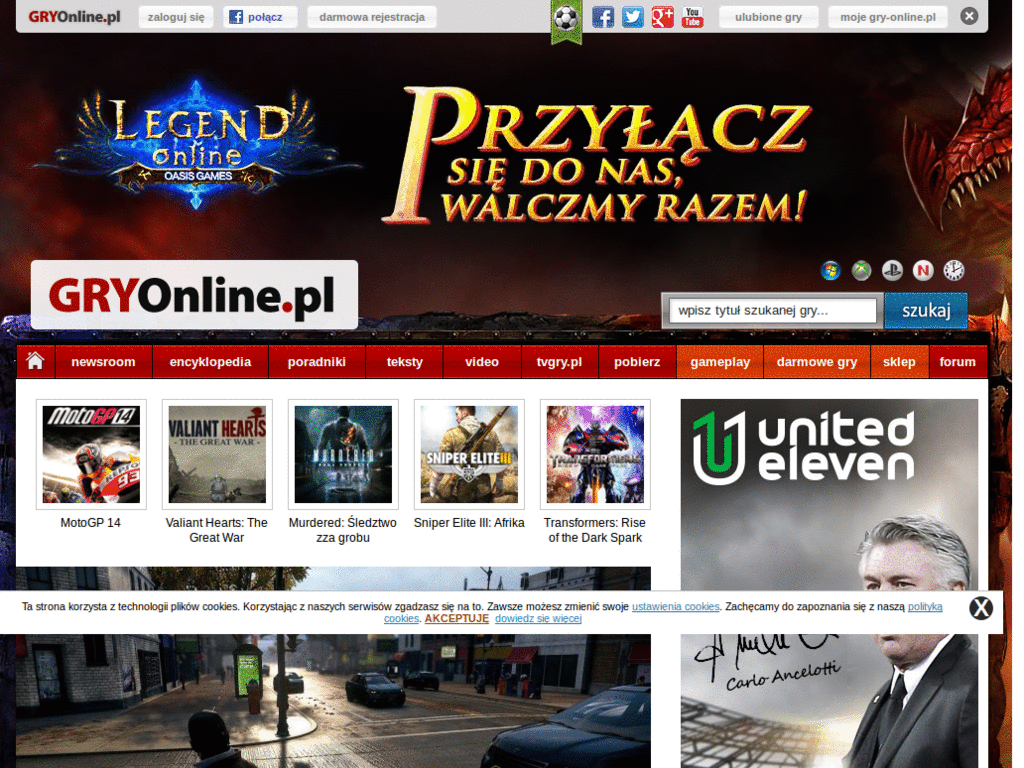Open the YouTube channel icon
This screenshot has height=768, width=1024.
tap(692, 17)
